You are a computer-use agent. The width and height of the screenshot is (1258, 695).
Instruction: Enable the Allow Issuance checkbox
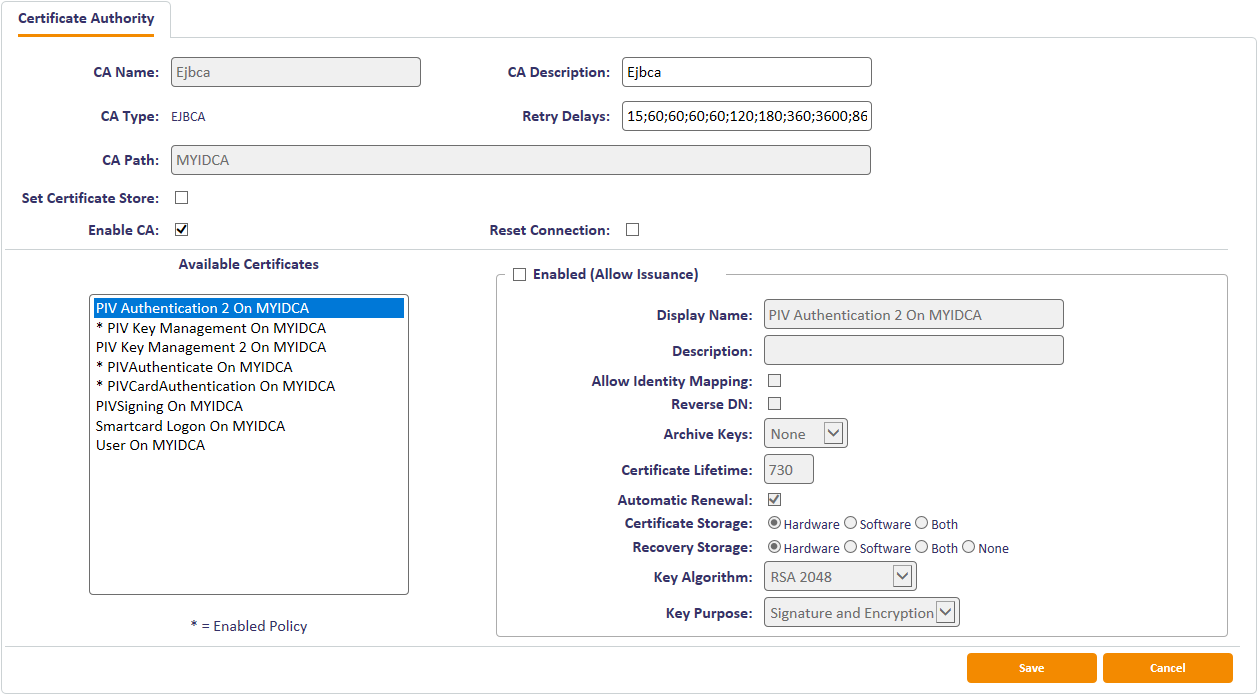click(519, 275)
